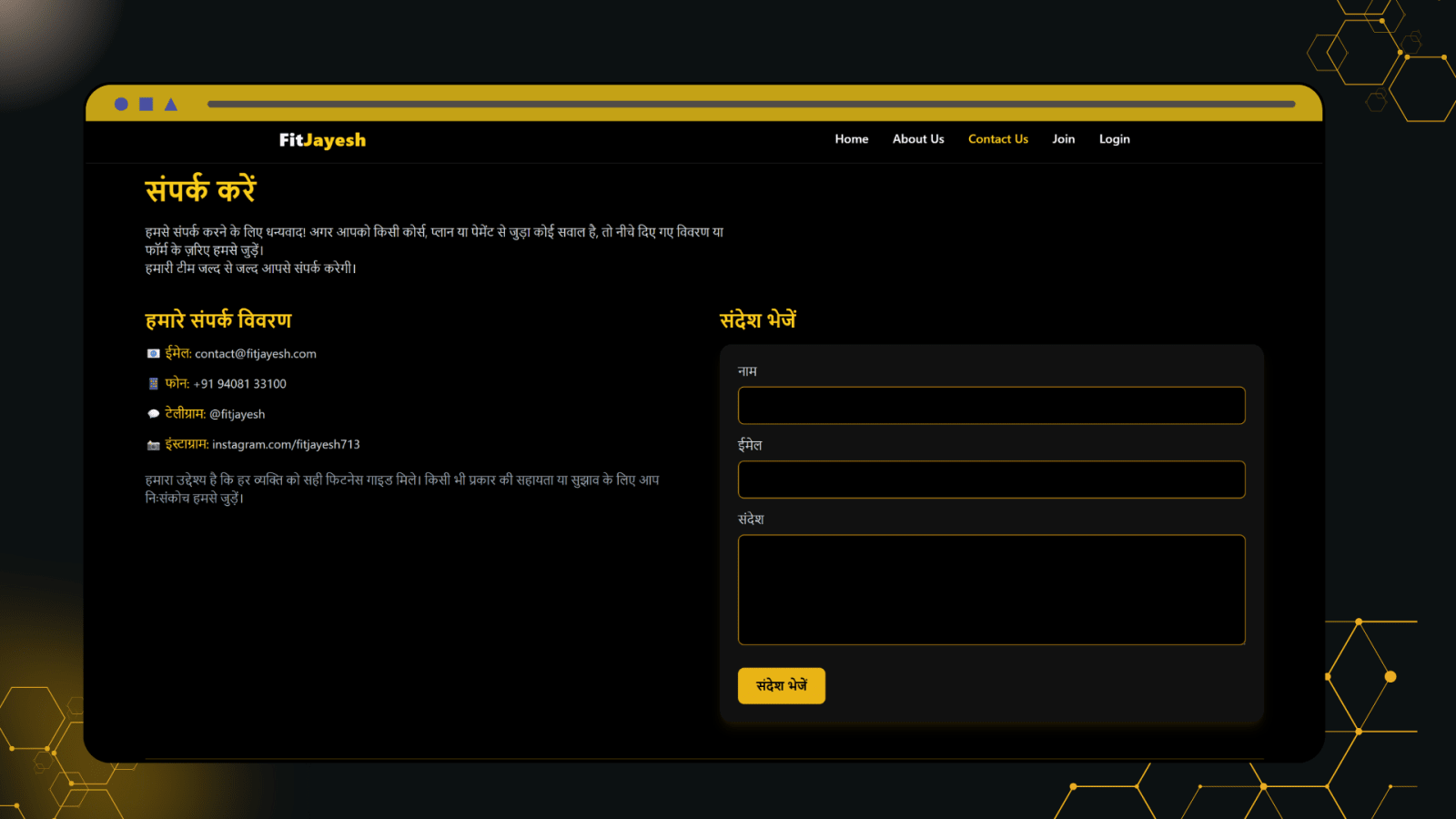
Task: Click the संपर्क करें page heading
Action: pyautogui.click(x=200, y=190)
